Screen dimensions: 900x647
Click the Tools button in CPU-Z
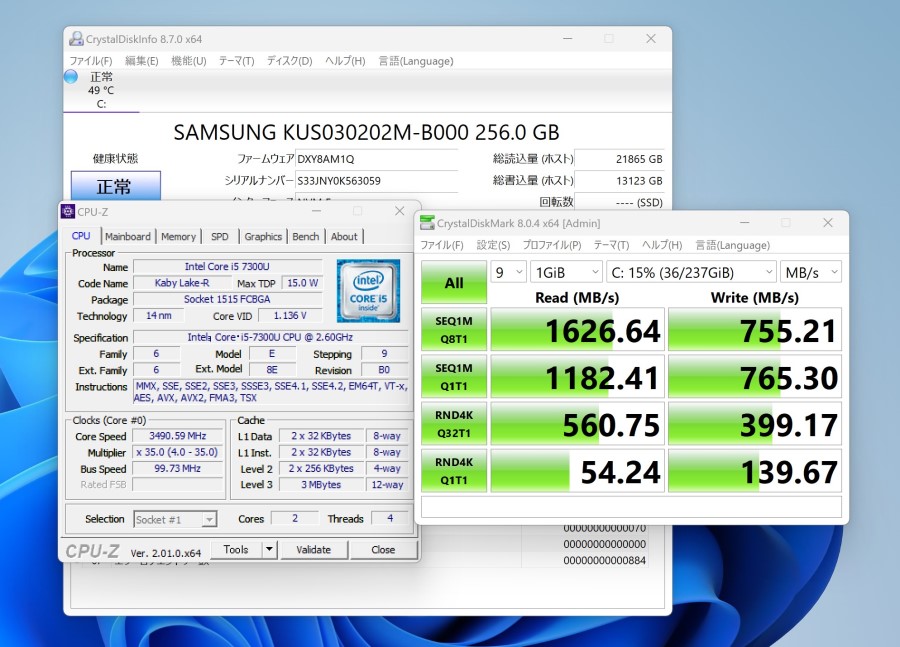coord(236,549)
